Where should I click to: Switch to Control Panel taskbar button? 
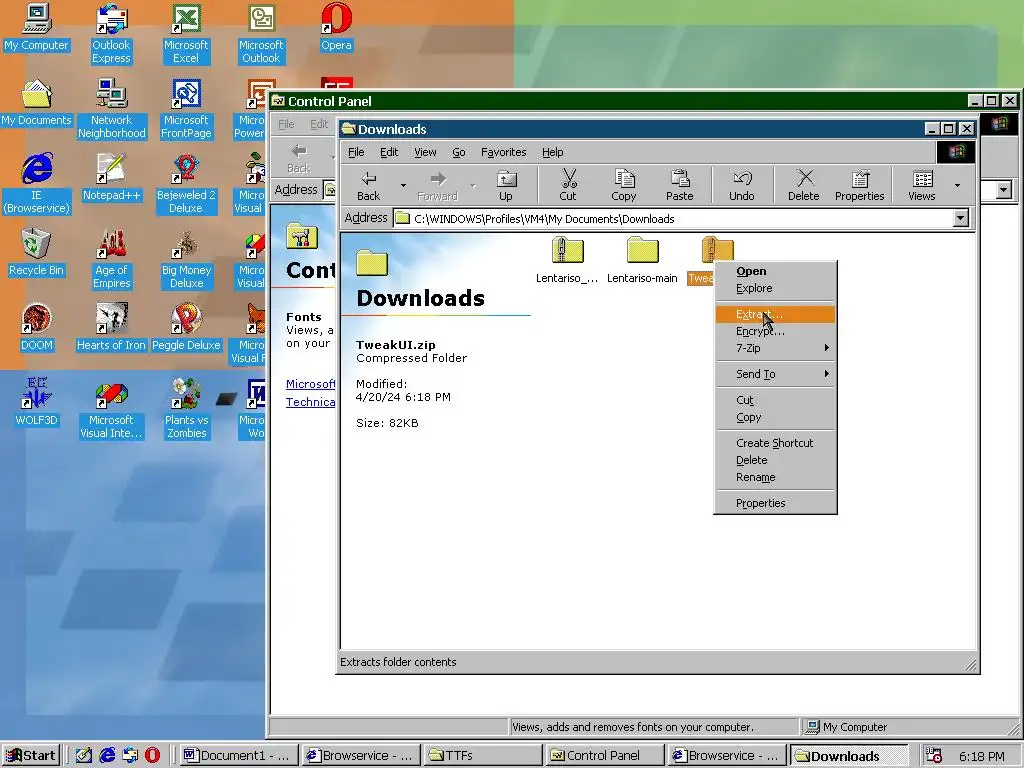point(605,756)
